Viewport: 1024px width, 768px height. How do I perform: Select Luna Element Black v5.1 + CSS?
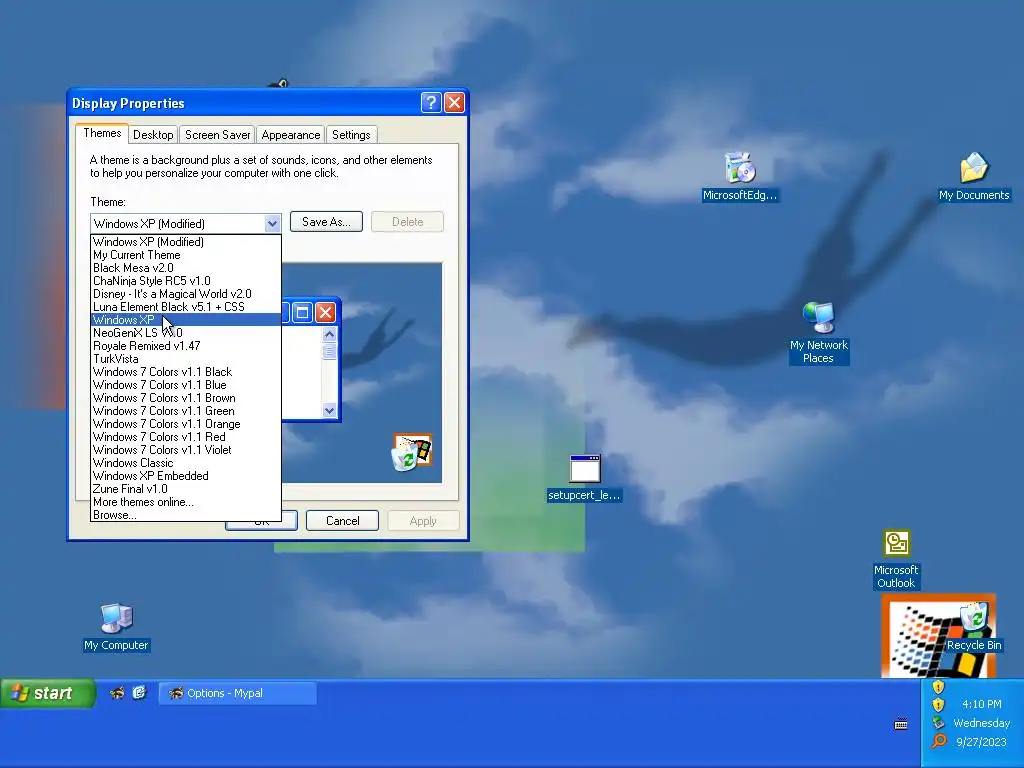(x=185, y=307)
